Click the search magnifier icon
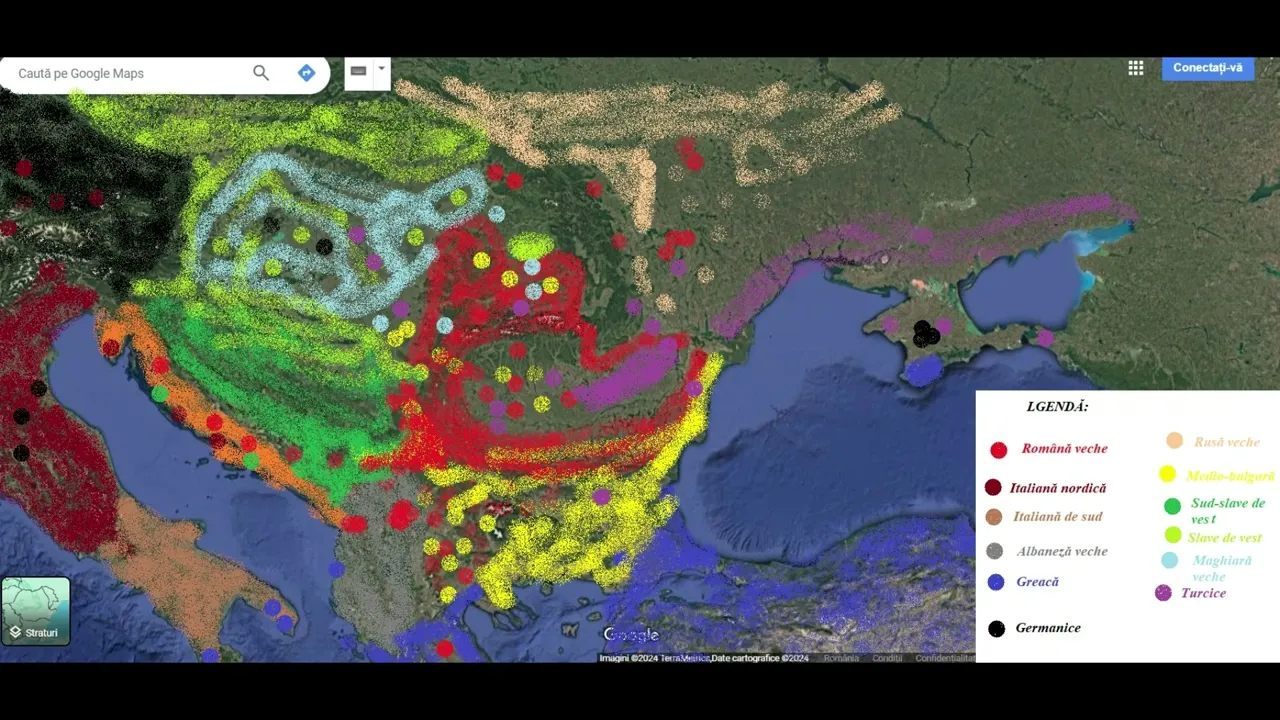 click(261, 73)
